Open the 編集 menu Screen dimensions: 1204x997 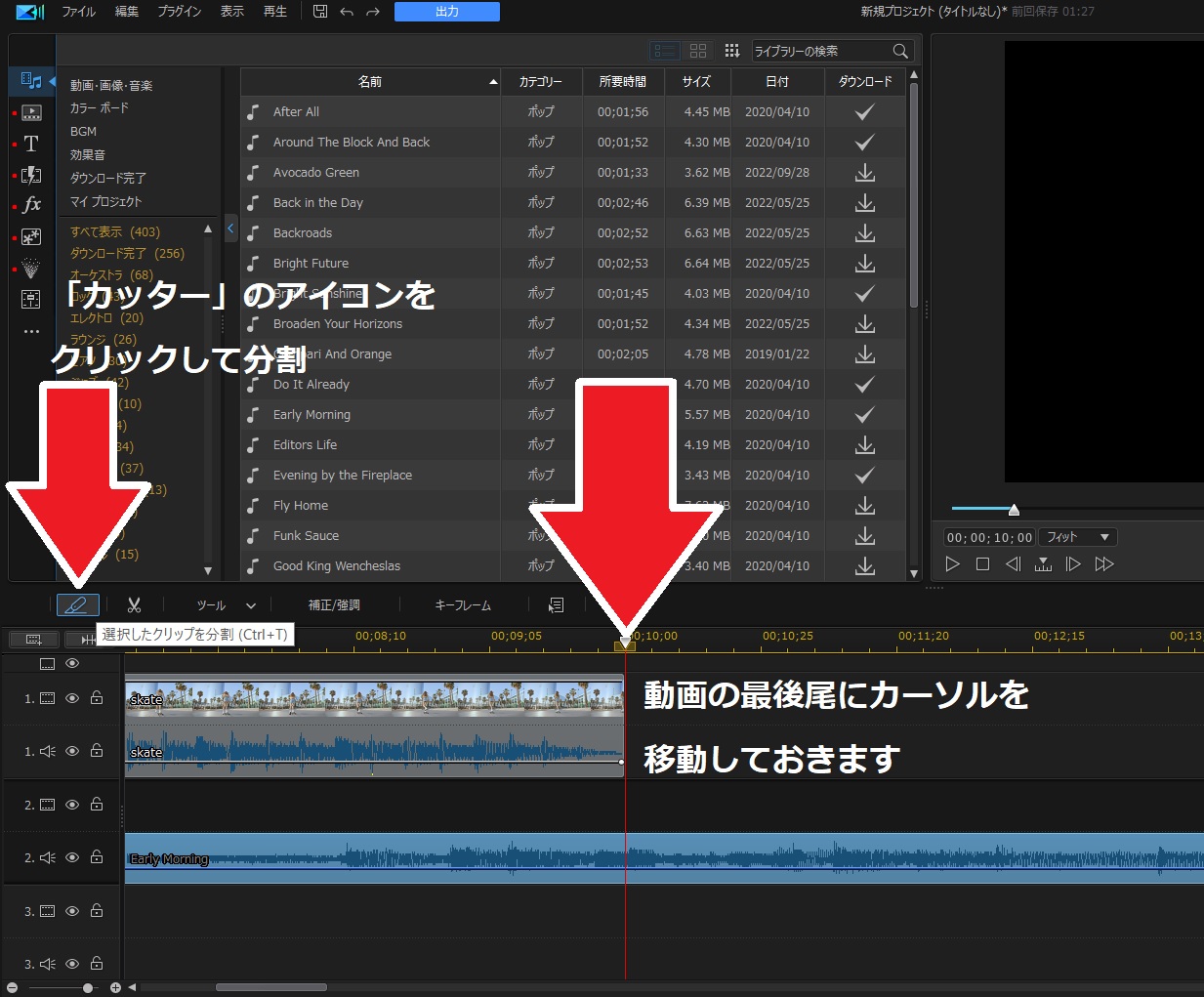click(127, 12)
